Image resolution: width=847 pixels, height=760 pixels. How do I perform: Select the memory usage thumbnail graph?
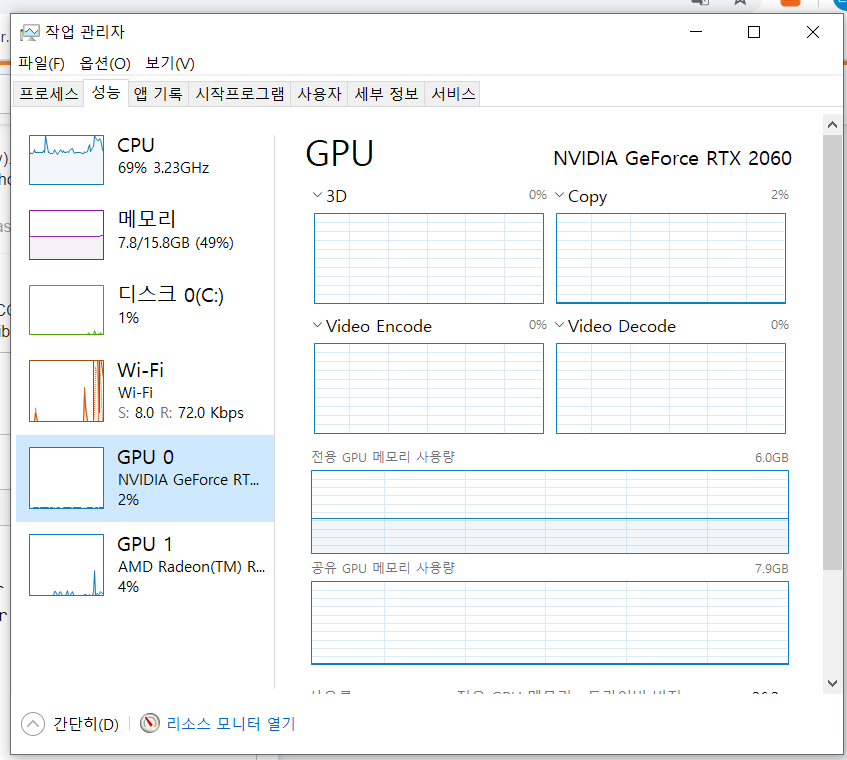66,235
